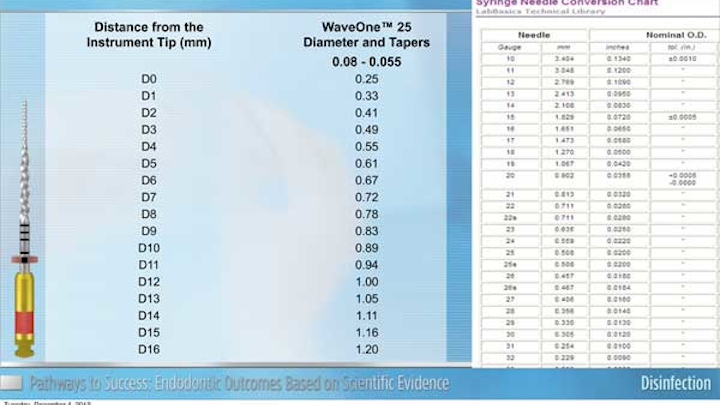Click the 0.229 mm cell in needle chart

pyautogui.click(x=564, y=358)
